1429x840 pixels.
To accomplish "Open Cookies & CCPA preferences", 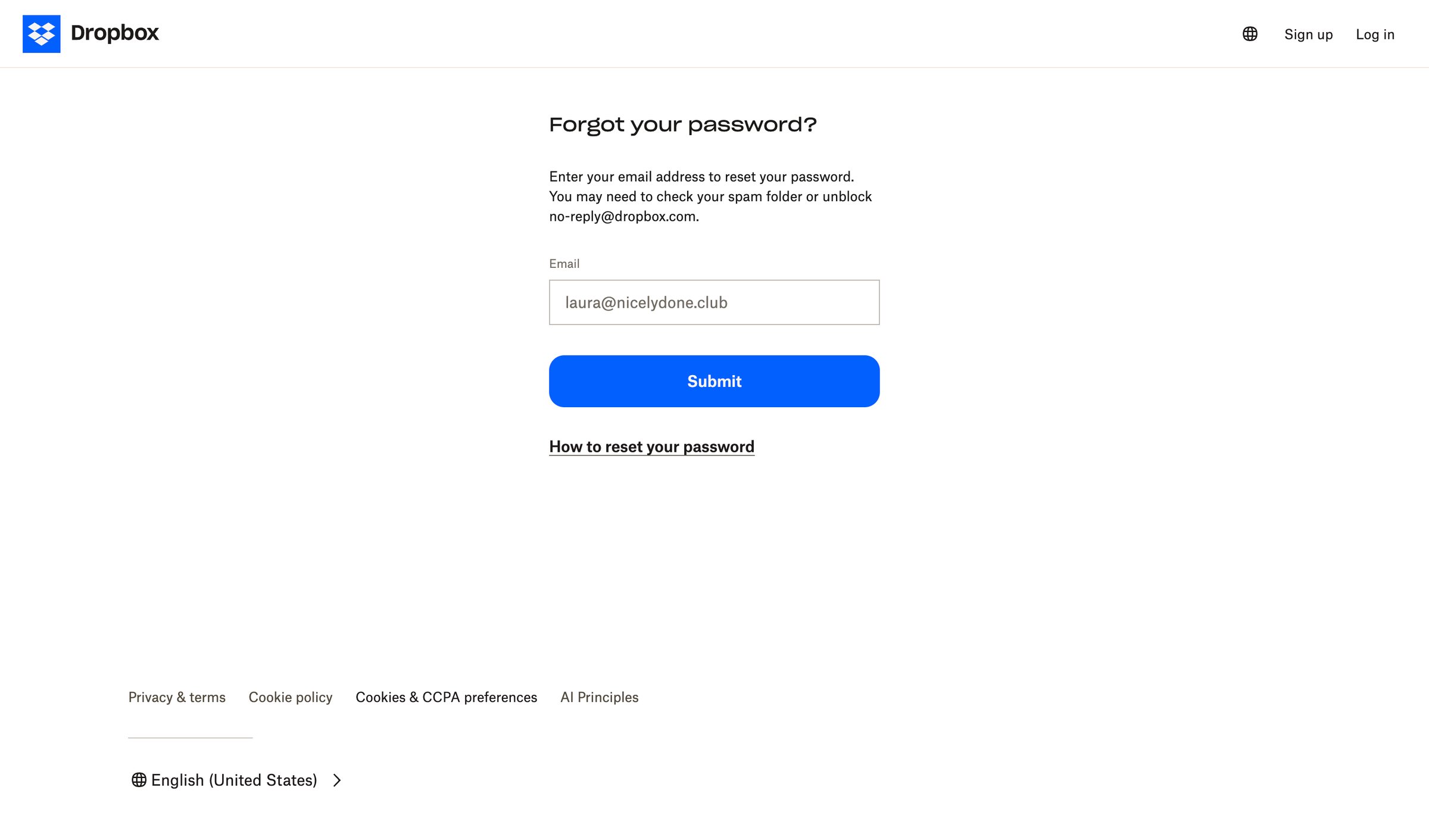I will [446, 697].
